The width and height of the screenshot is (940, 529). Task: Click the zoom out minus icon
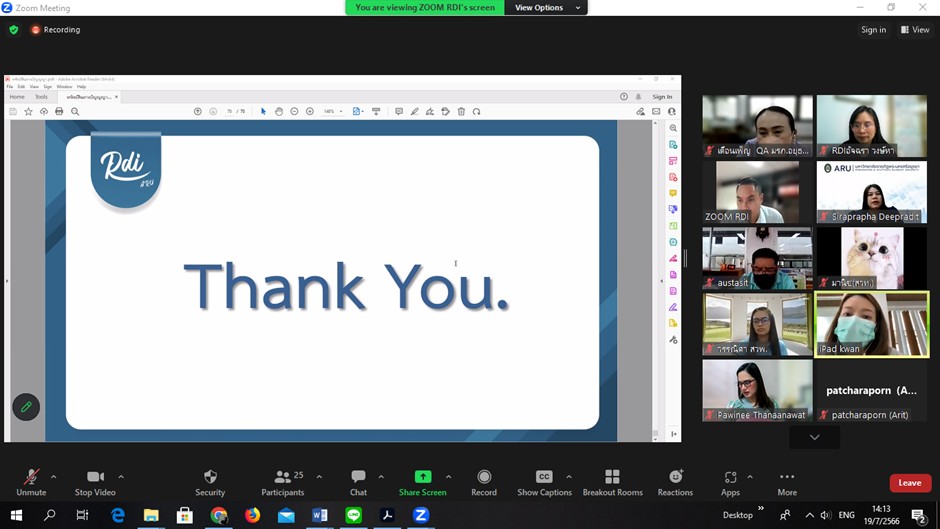click(x=294, y=112)
